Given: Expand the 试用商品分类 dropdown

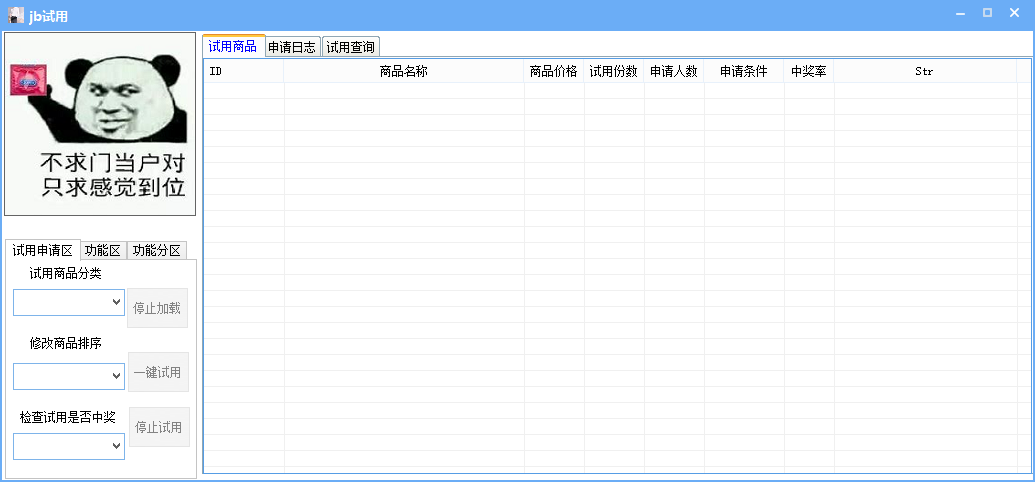Looking at the screenshot, I should (69, 302).
